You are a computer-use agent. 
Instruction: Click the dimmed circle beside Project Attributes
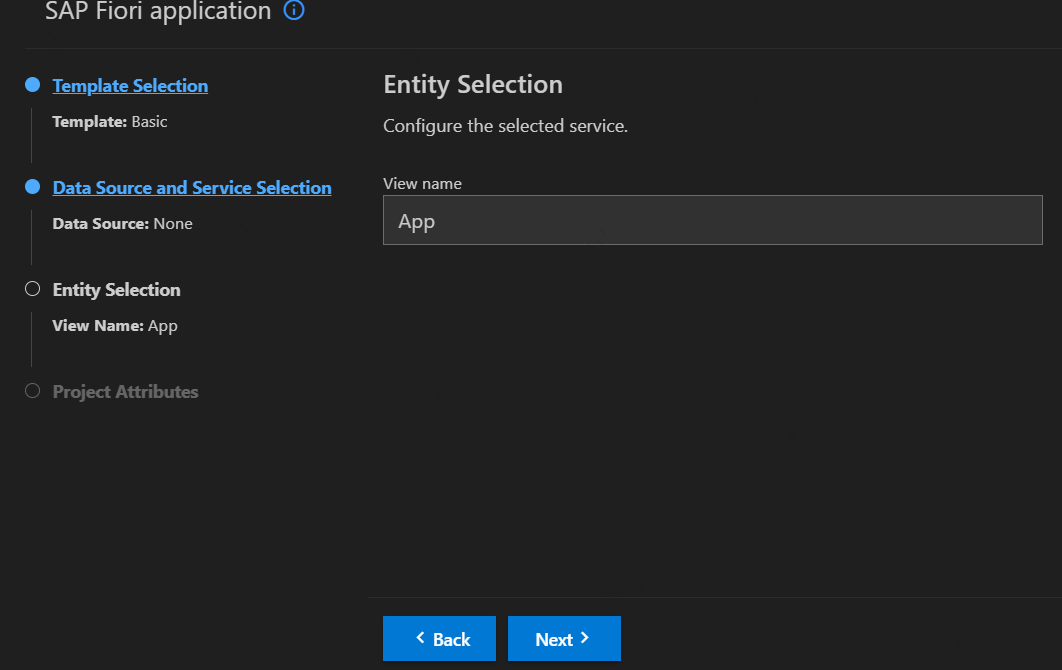click(x=33, y=391)
